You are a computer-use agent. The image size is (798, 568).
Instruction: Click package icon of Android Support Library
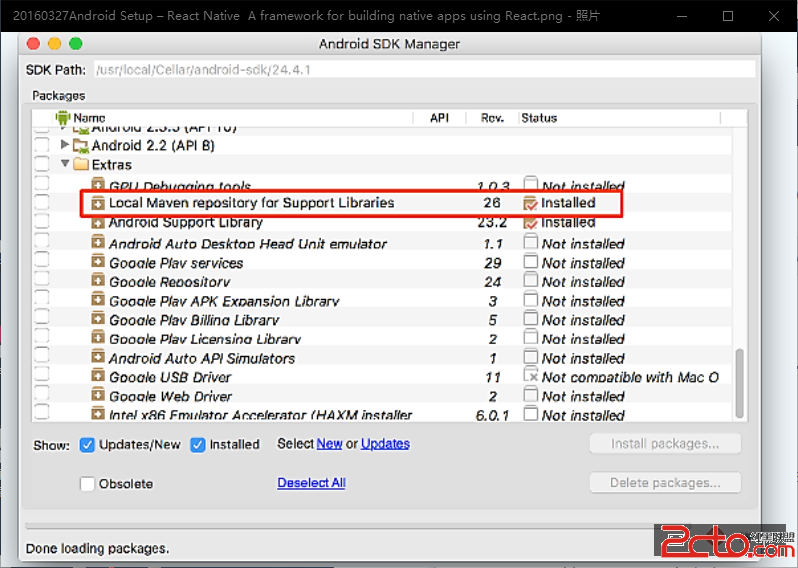(98, 222)
